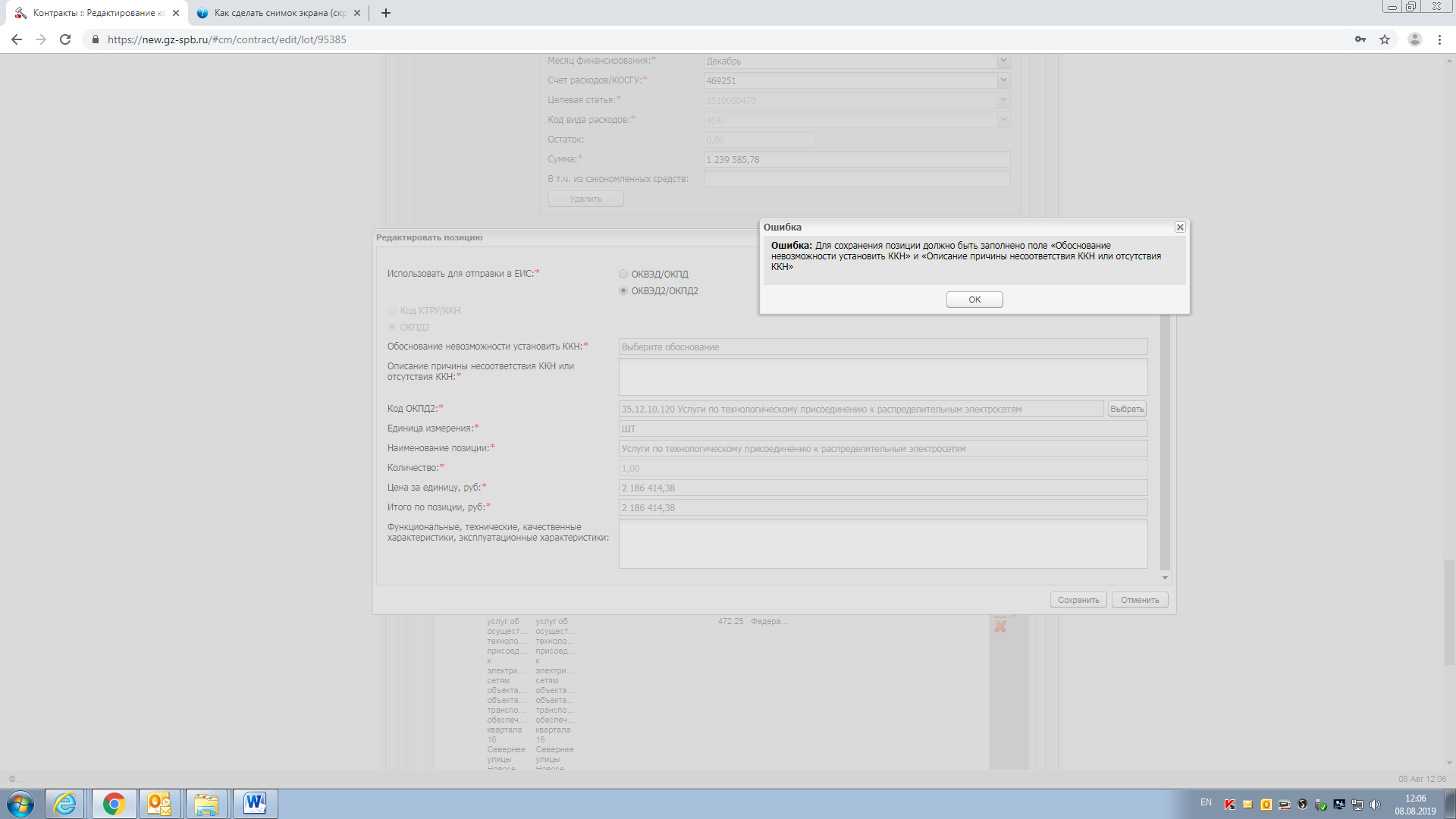Click OK in the Ошибка dialog

tap(974, 300)
